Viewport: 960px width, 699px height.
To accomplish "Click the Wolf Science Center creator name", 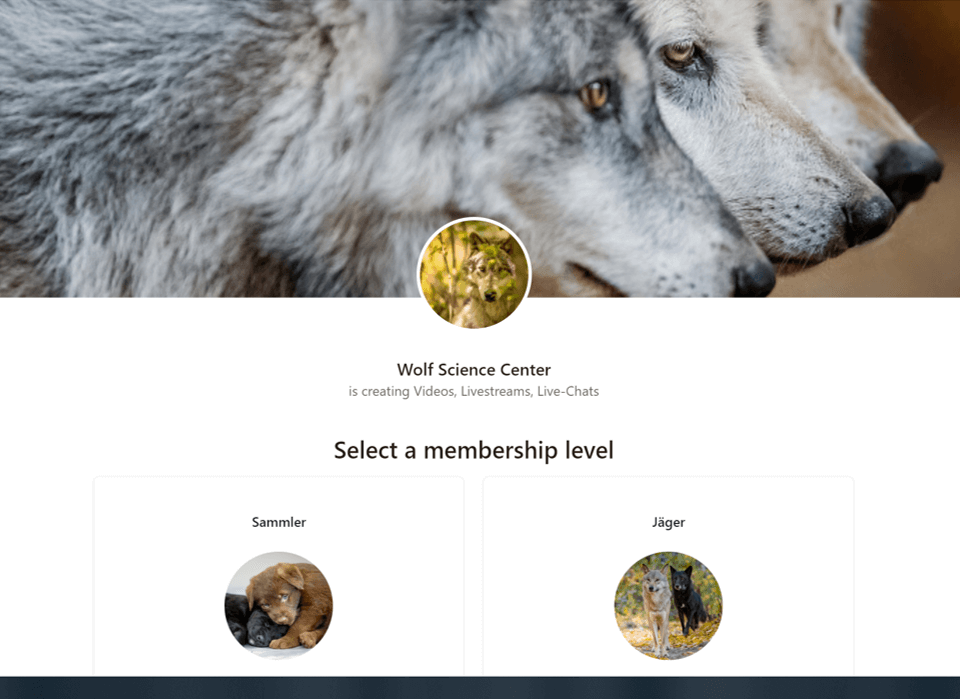I will pyautogui.click(x=474, y=370).
